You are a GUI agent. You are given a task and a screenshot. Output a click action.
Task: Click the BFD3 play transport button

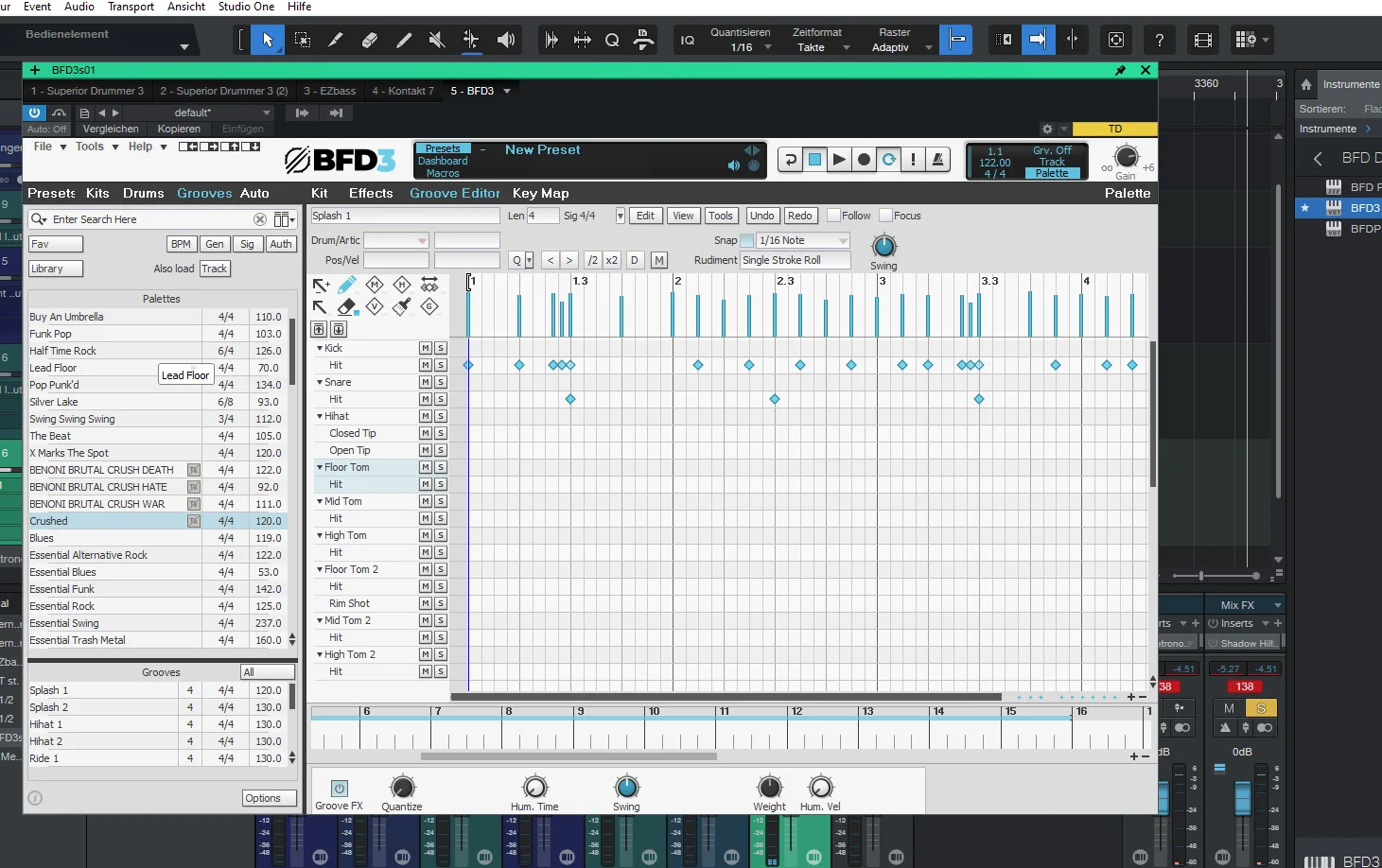pos(839,160)
